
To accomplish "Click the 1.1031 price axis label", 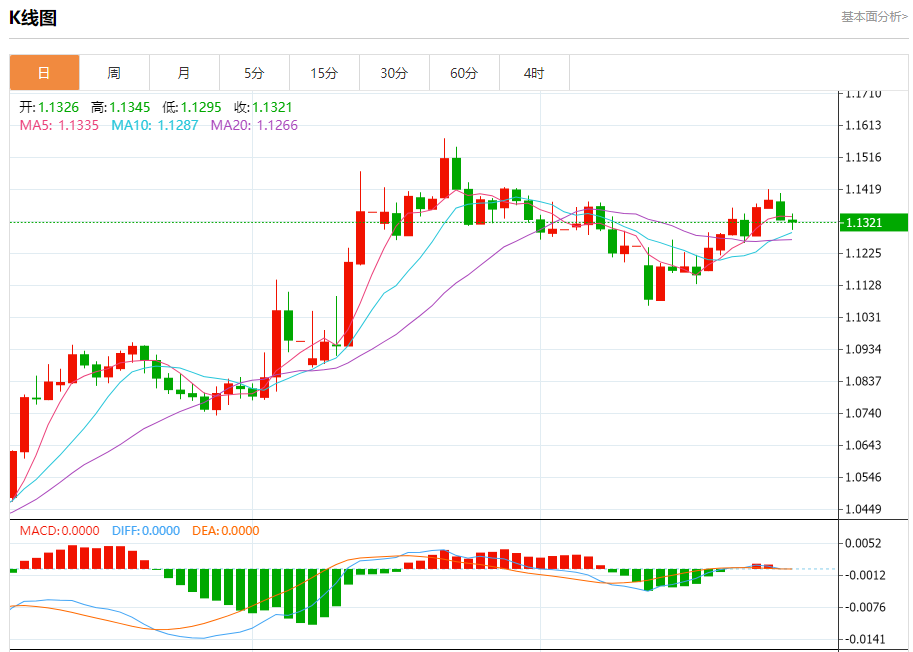I will (x=864, y=317).
